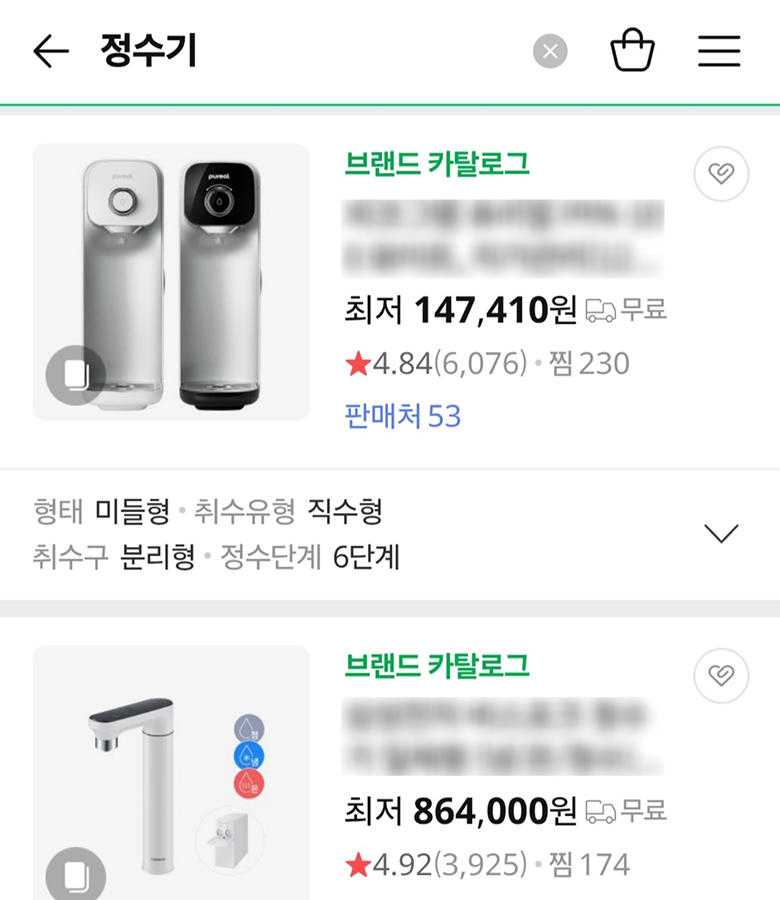The width and height of the screenshot is (780, 900).
Task: Expand the product specifications chevron
Action: coord(721,534)
